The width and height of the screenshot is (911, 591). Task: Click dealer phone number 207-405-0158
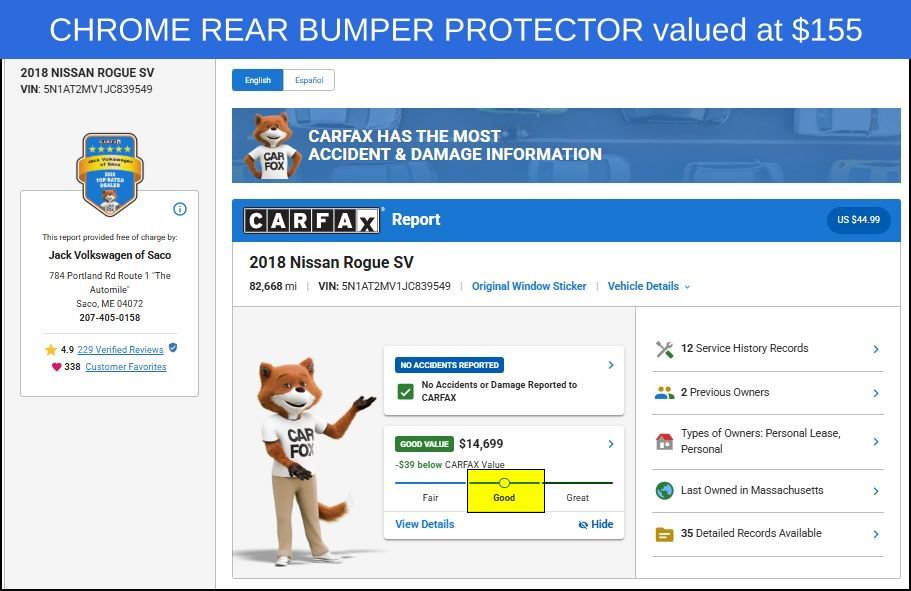click(x=110, y=318)
